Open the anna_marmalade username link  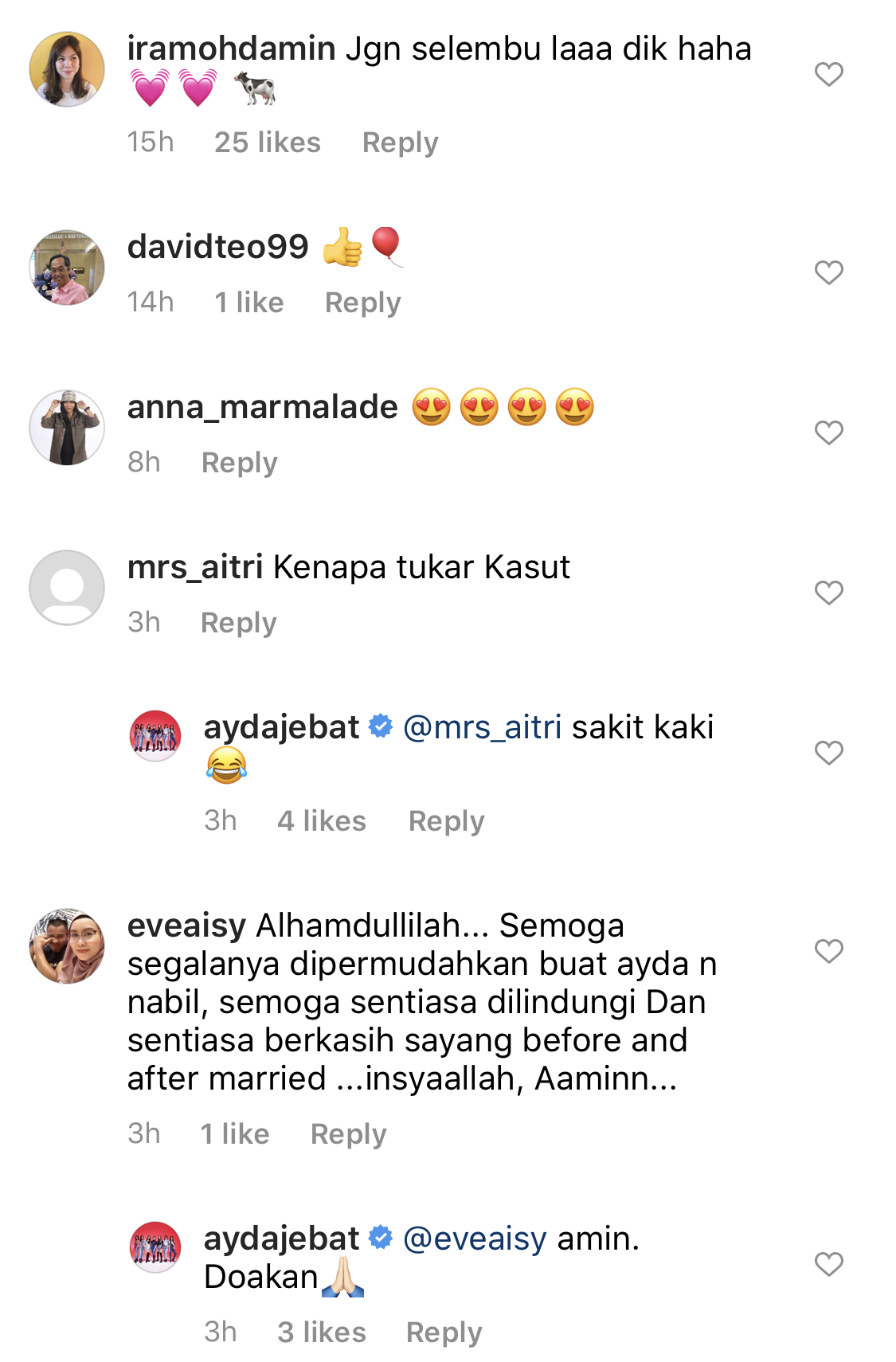click(263, 408)
